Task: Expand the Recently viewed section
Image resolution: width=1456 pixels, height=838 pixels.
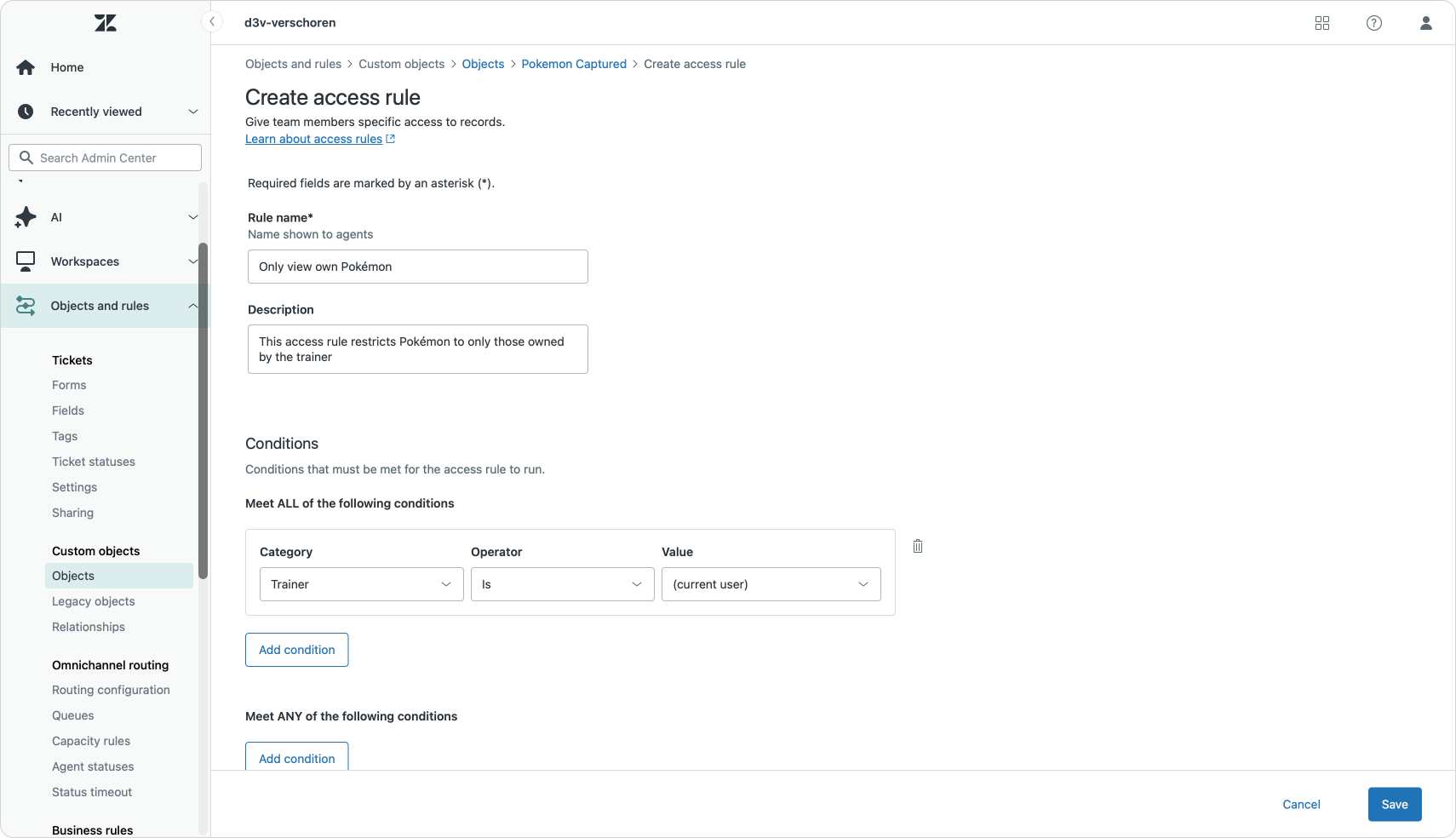Action: pyautogui.click(x=192, y=112)
